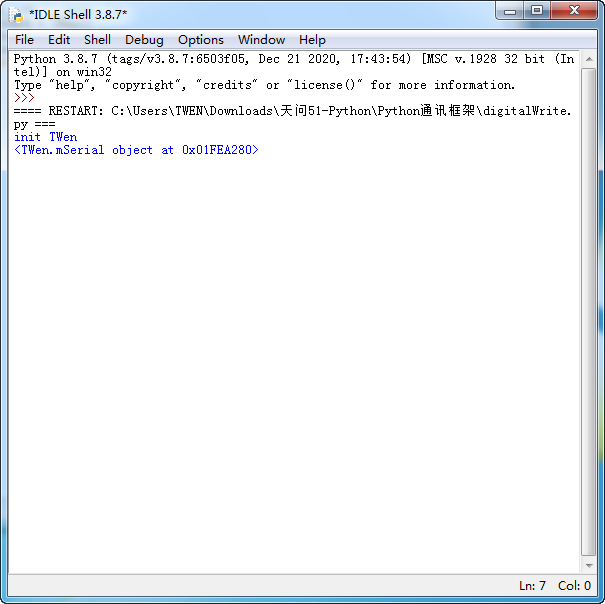Open the Options menu

click(x=201, y=40)
